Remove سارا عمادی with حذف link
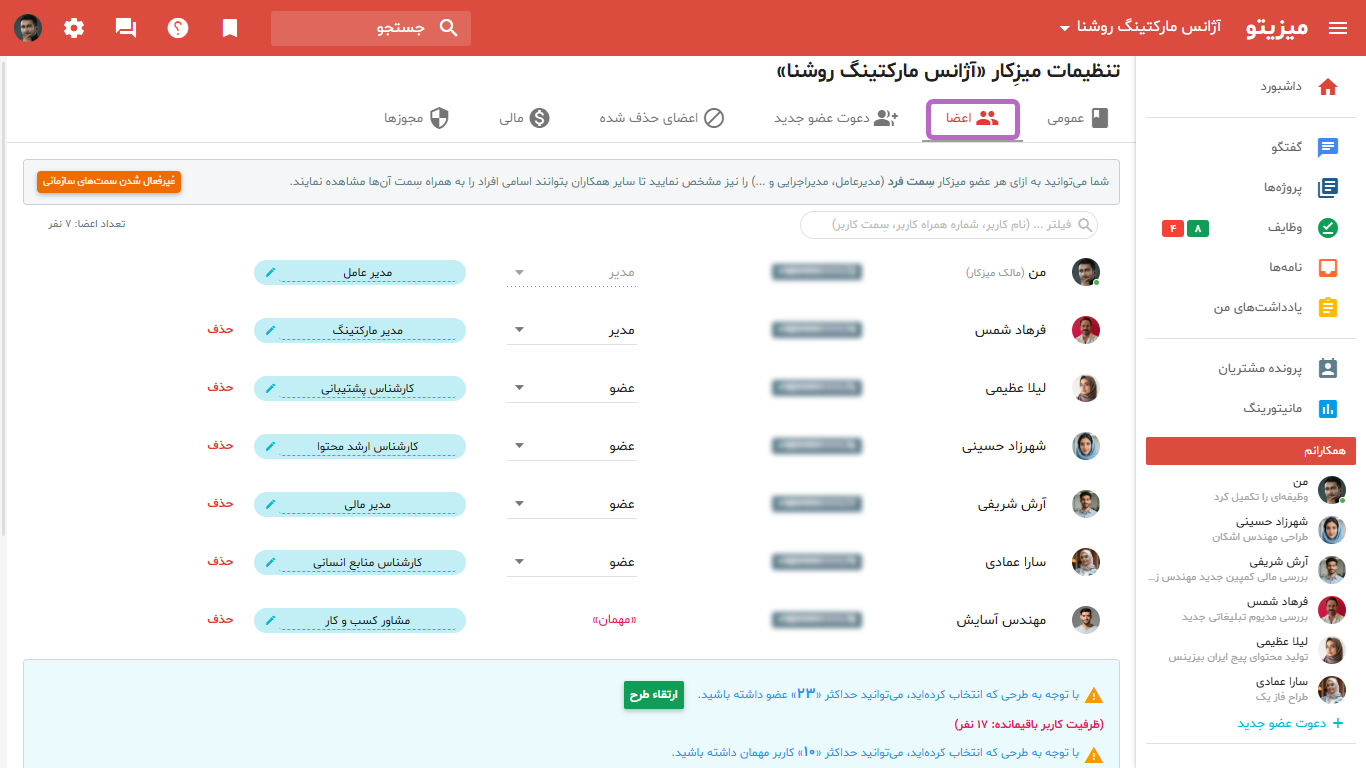The width and height of the screenshot is (1366, 768). click(x=220, y=561)
